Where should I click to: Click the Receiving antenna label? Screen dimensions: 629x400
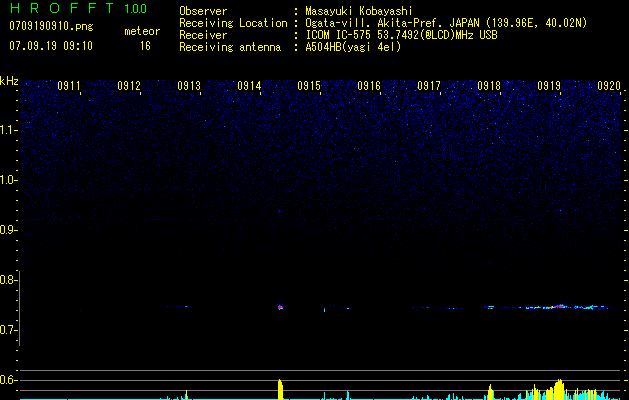click(230, 47)
